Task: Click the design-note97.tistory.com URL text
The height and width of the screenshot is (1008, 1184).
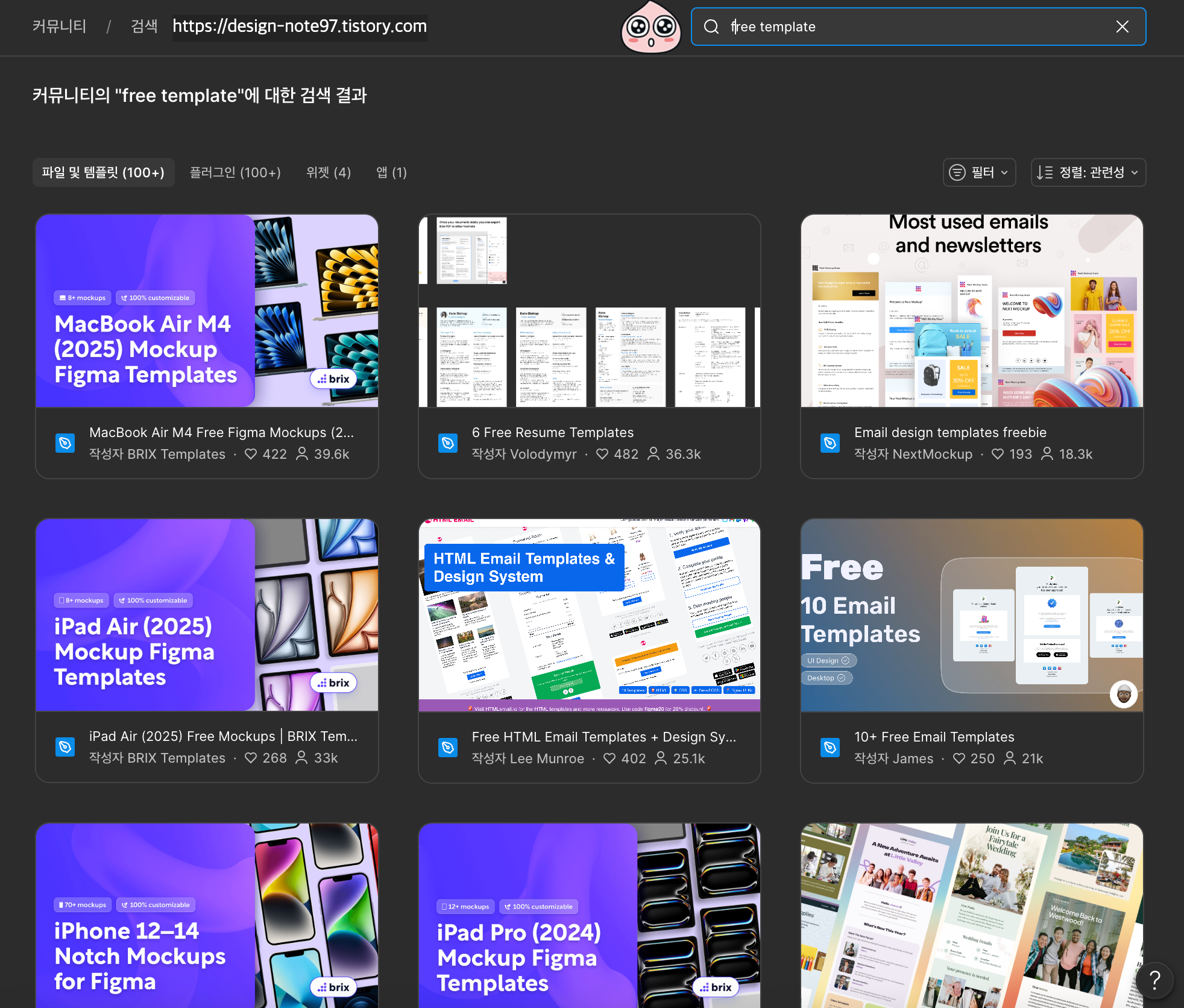Action: pos(300,27)
